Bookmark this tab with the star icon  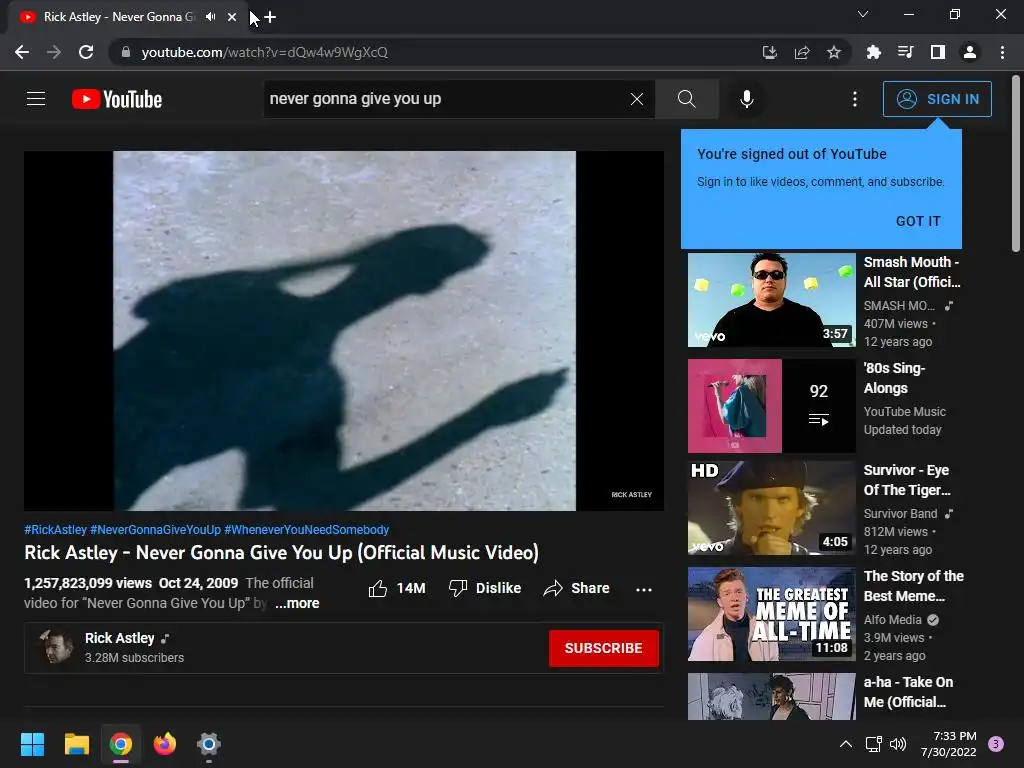coord(834,52)
